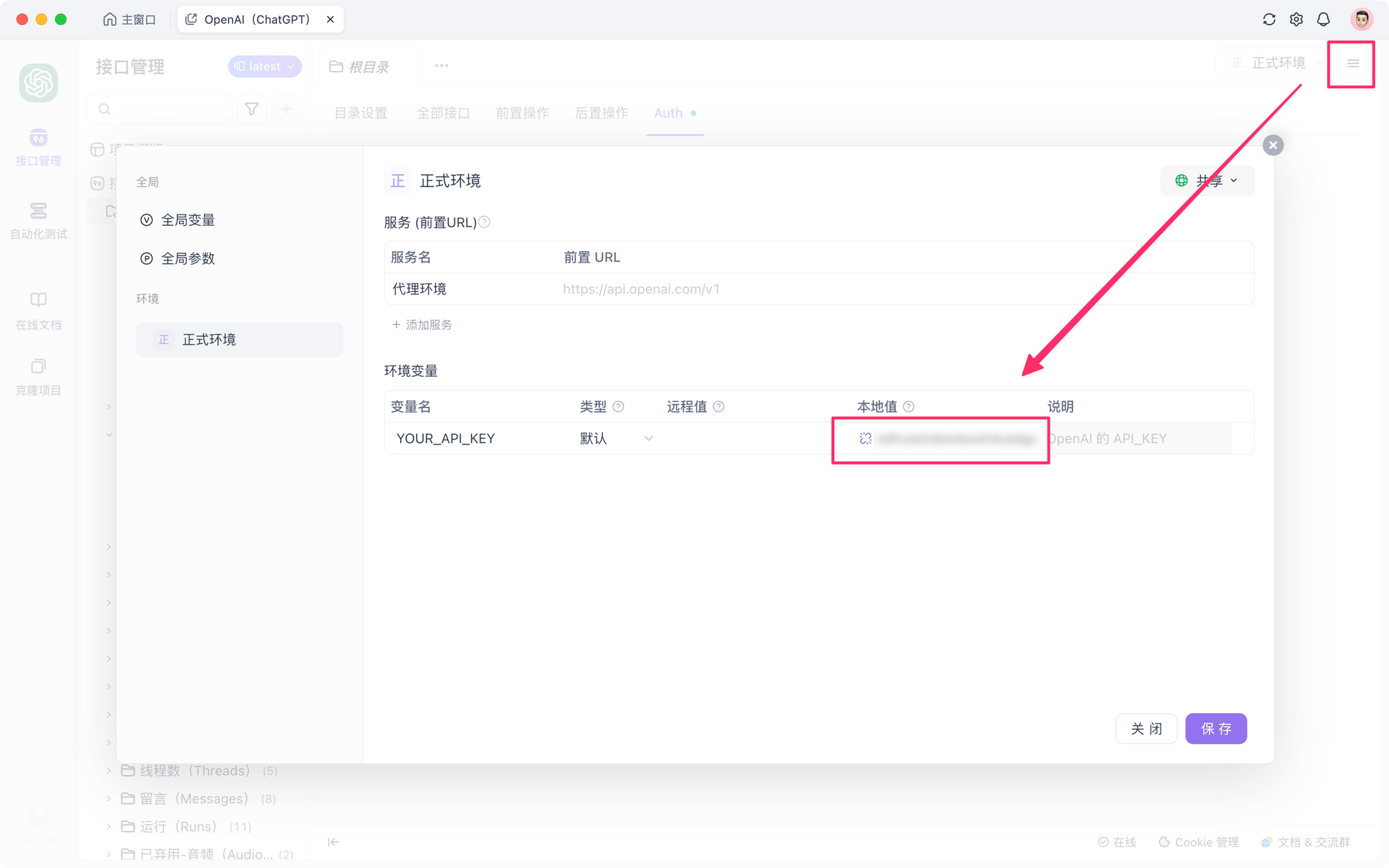Open 接口管理 in the left sidebar
Viewport: 1389px width, 868px height.
click(38, 147)
